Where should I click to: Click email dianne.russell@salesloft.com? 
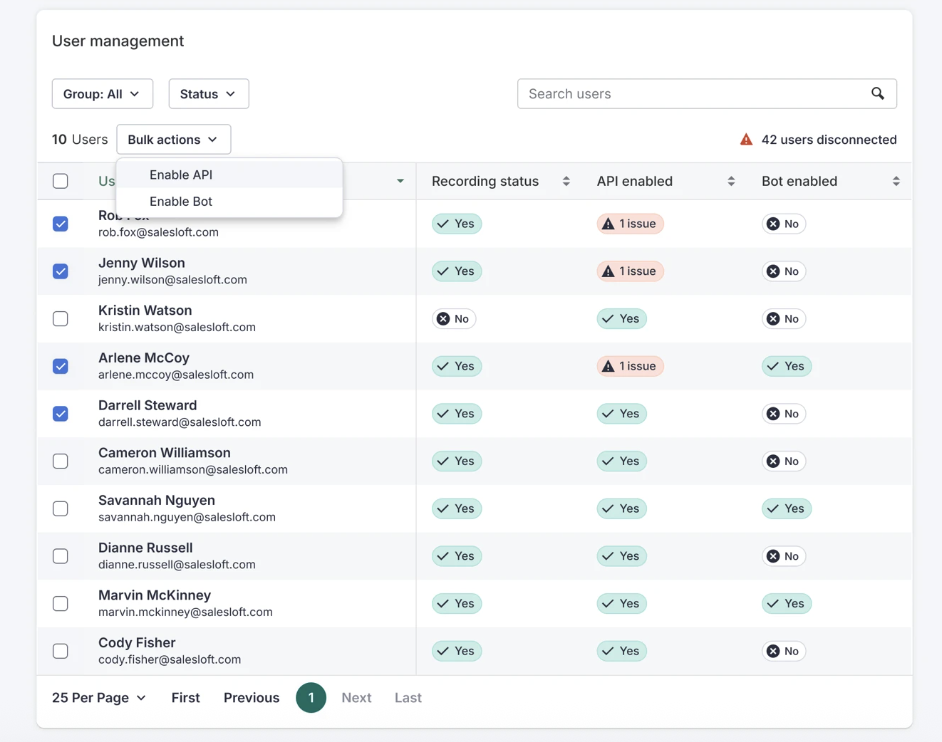click(177, 564)
